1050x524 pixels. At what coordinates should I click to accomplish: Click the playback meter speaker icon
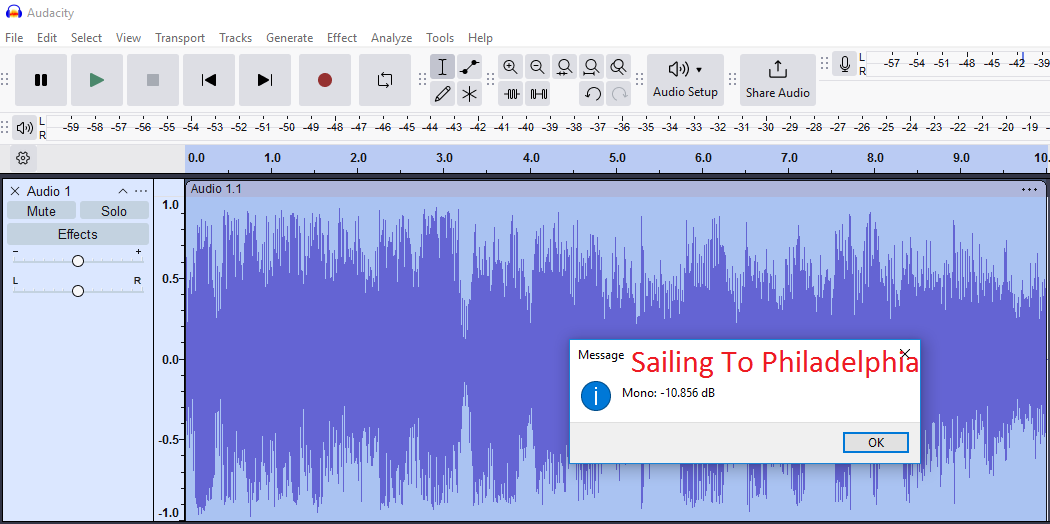[25, 127]
